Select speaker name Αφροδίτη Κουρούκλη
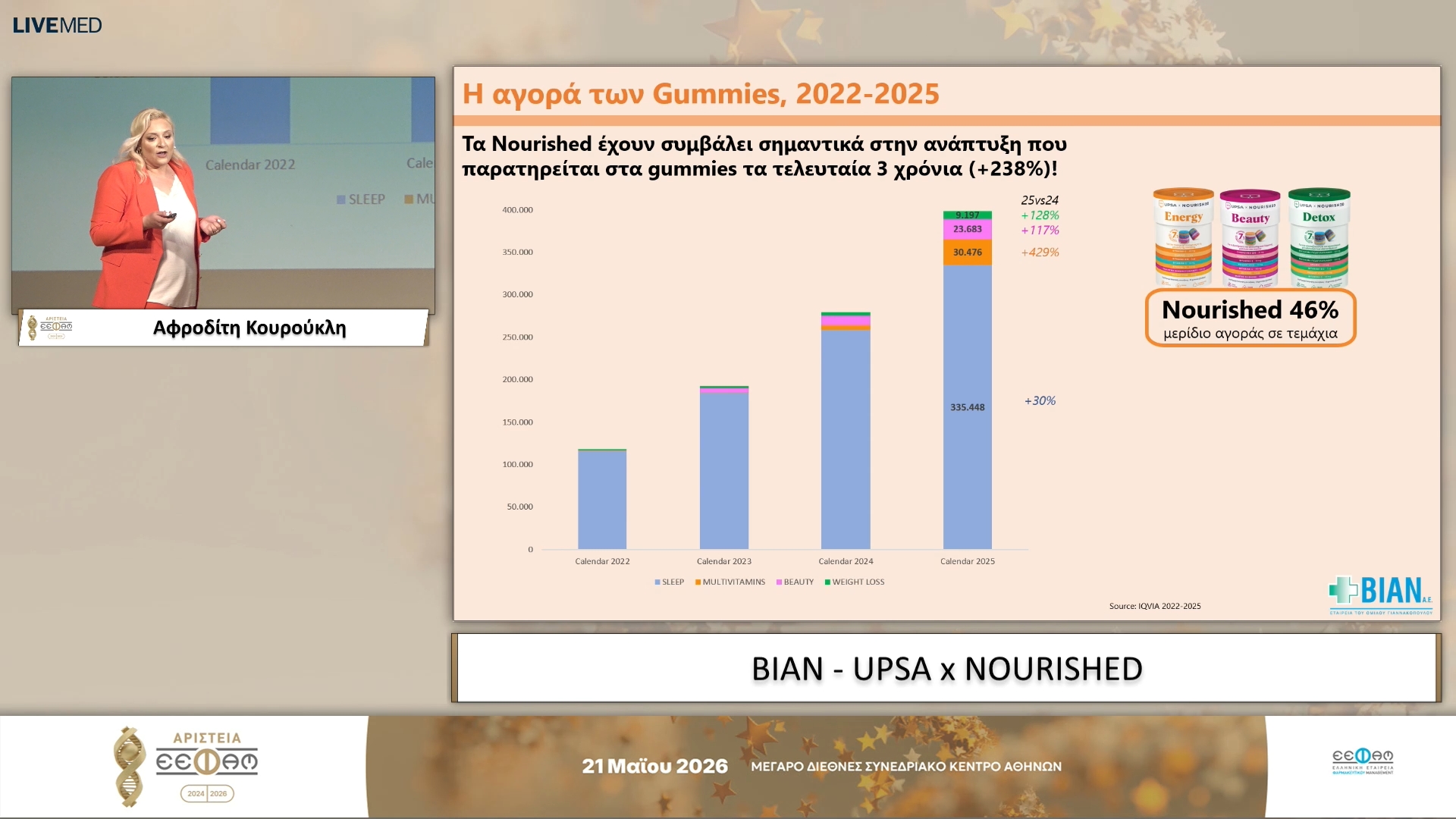1456x819 pixels. coord(249,328)
